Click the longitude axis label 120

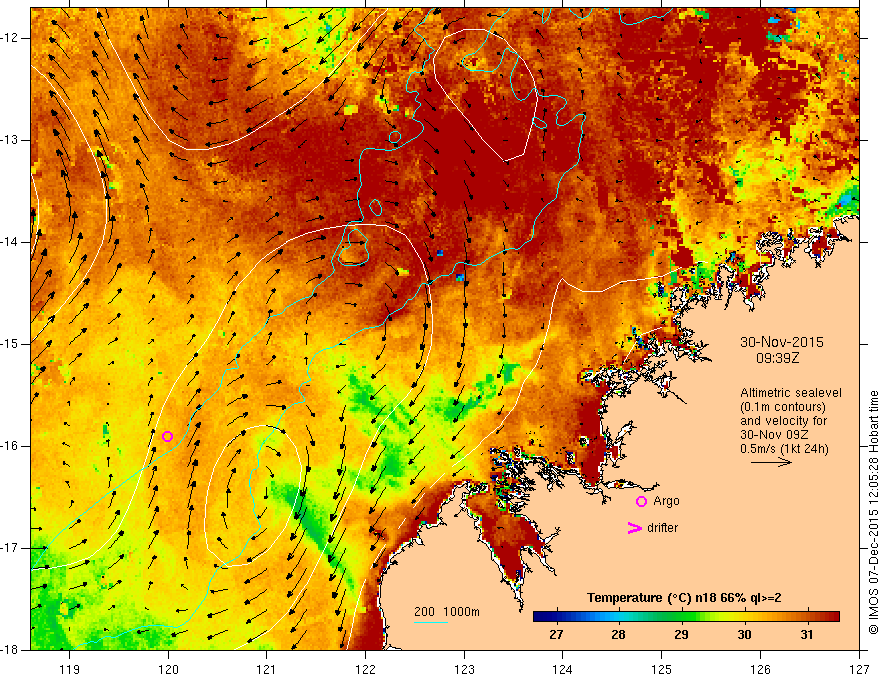(168, 669)
